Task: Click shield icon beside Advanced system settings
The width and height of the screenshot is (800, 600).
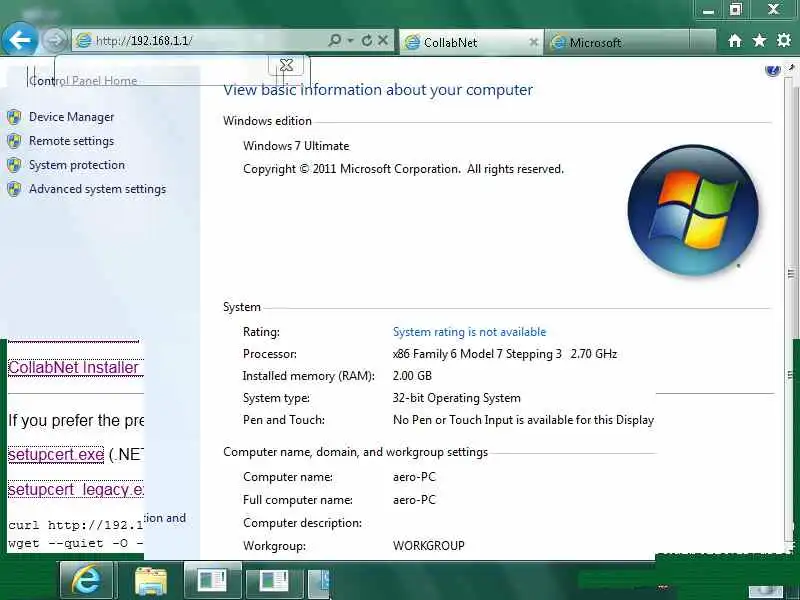Action: point(14,189)
